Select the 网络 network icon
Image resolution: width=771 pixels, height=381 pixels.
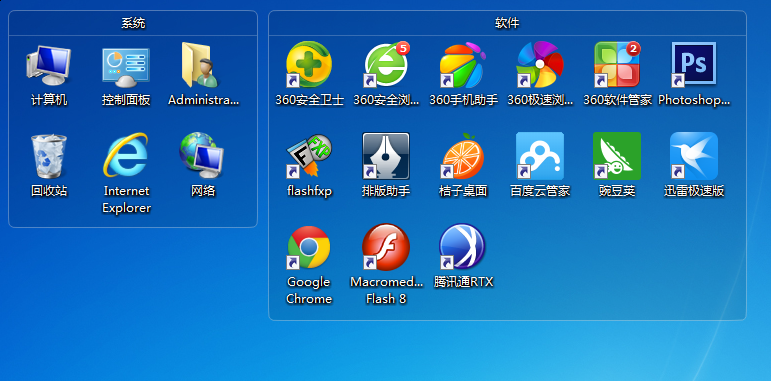click(x=203, y=155)
